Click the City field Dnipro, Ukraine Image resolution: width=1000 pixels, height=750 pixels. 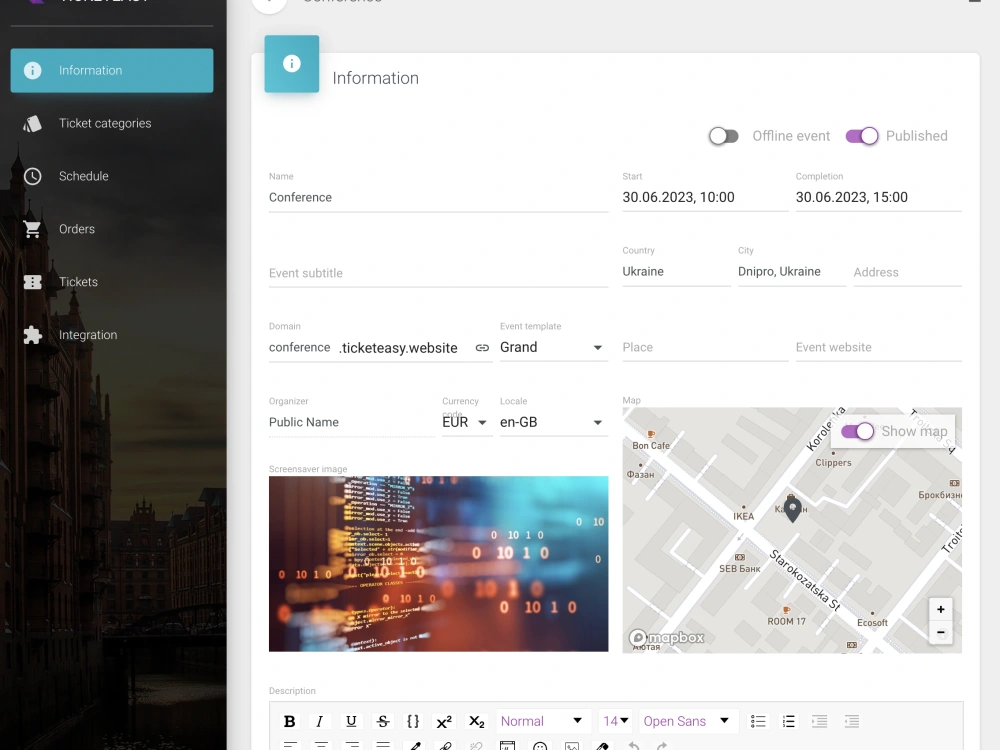point(791,272)
